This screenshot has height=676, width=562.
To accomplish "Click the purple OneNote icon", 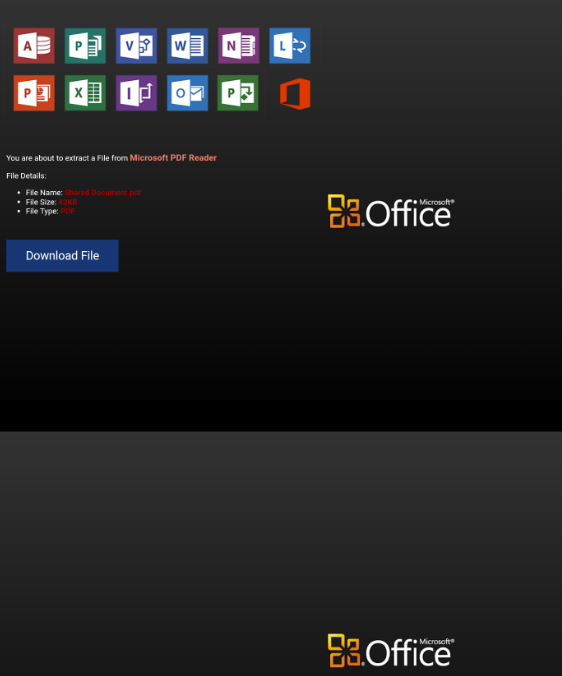I will pyautogui.click(x=239, y=46).
